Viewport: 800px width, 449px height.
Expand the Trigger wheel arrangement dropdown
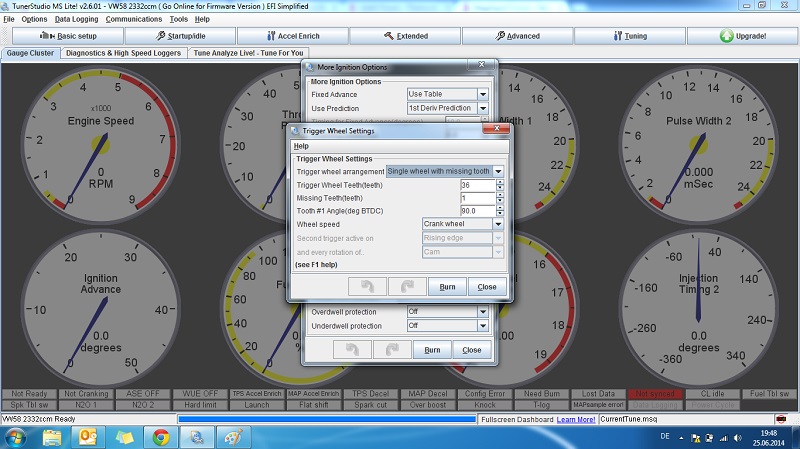pyautogui.click(x=498, y=172)
